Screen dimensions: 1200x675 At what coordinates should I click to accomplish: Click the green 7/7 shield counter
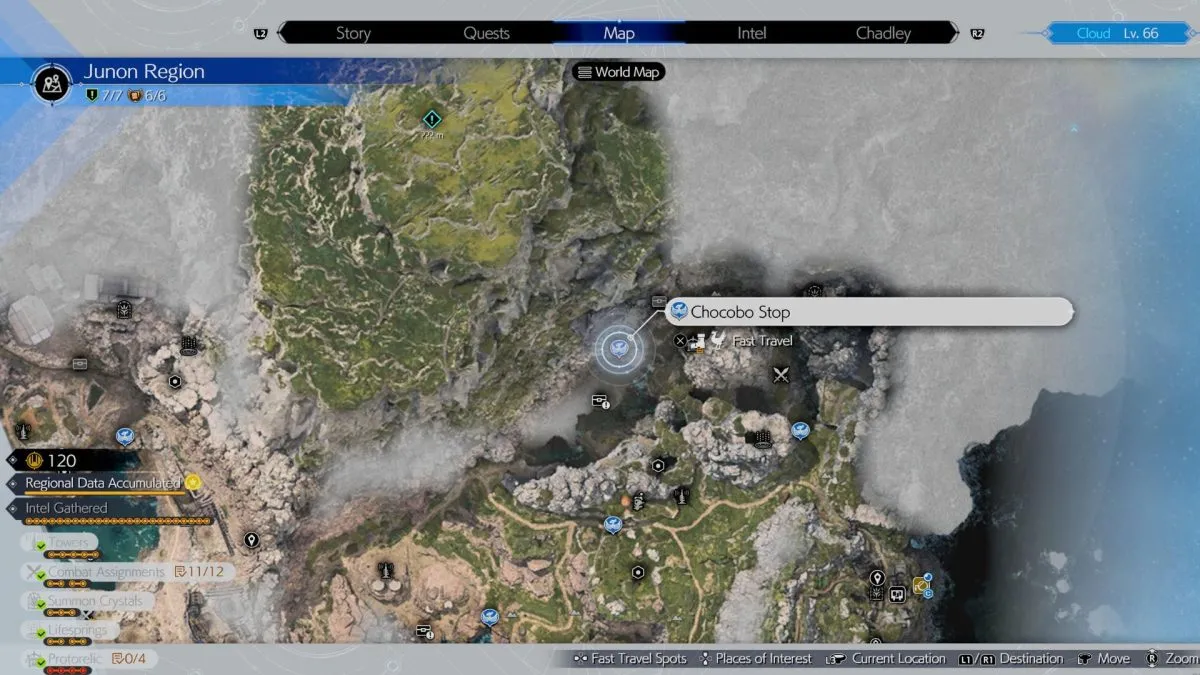(103, 96)
